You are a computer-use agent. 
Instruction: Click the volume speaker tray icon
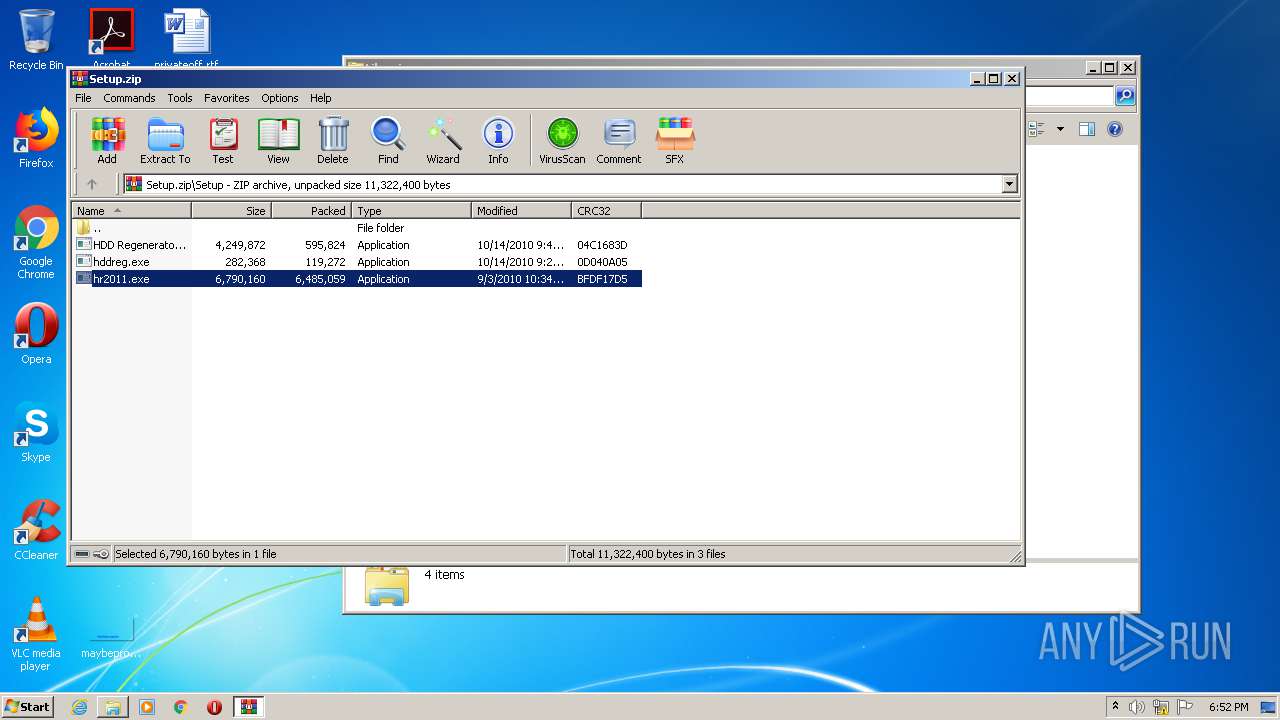1137,707
